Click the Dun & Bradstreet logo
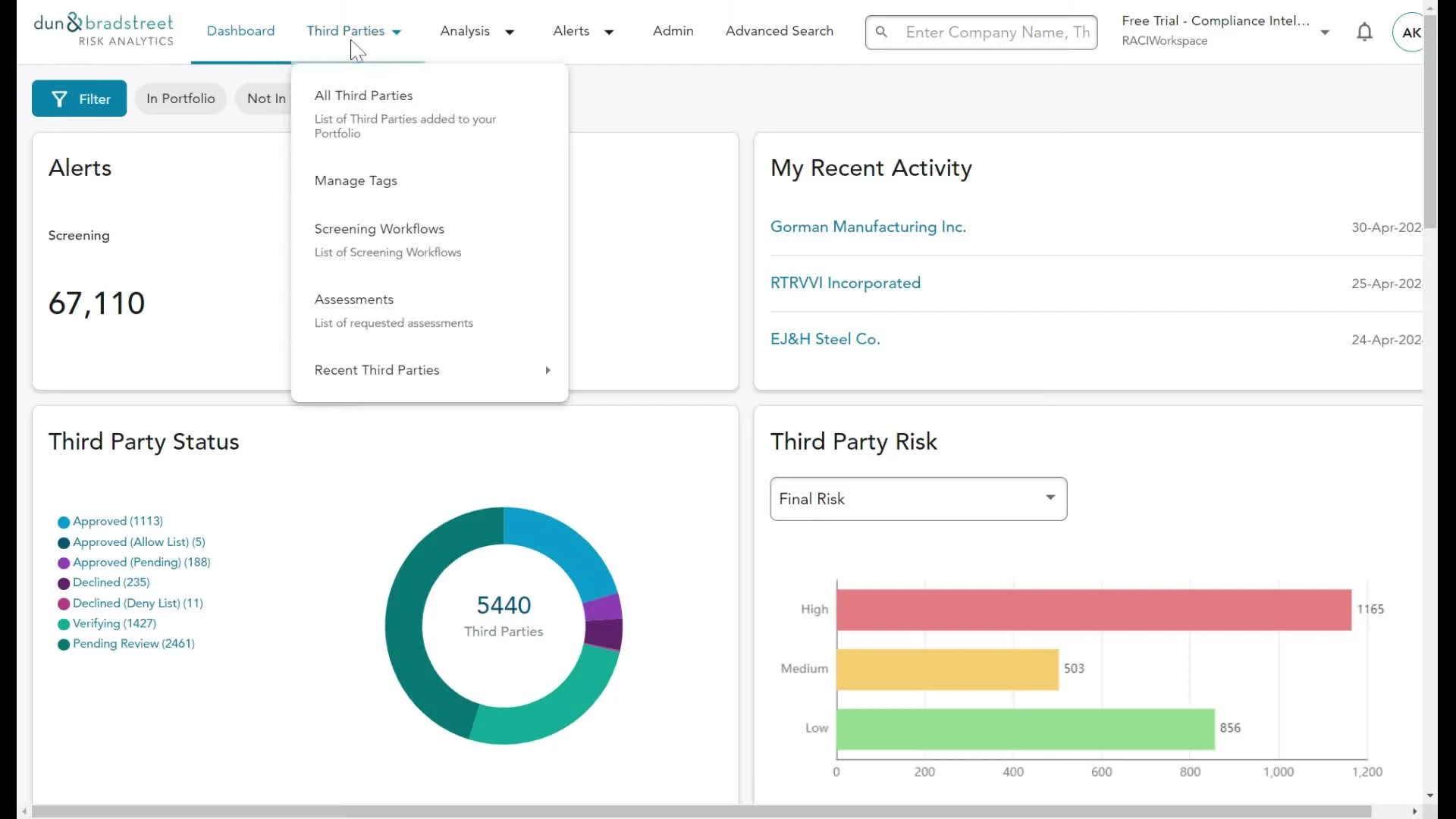This screenshot has height=819, width=1456. click(x=104, y=30)
